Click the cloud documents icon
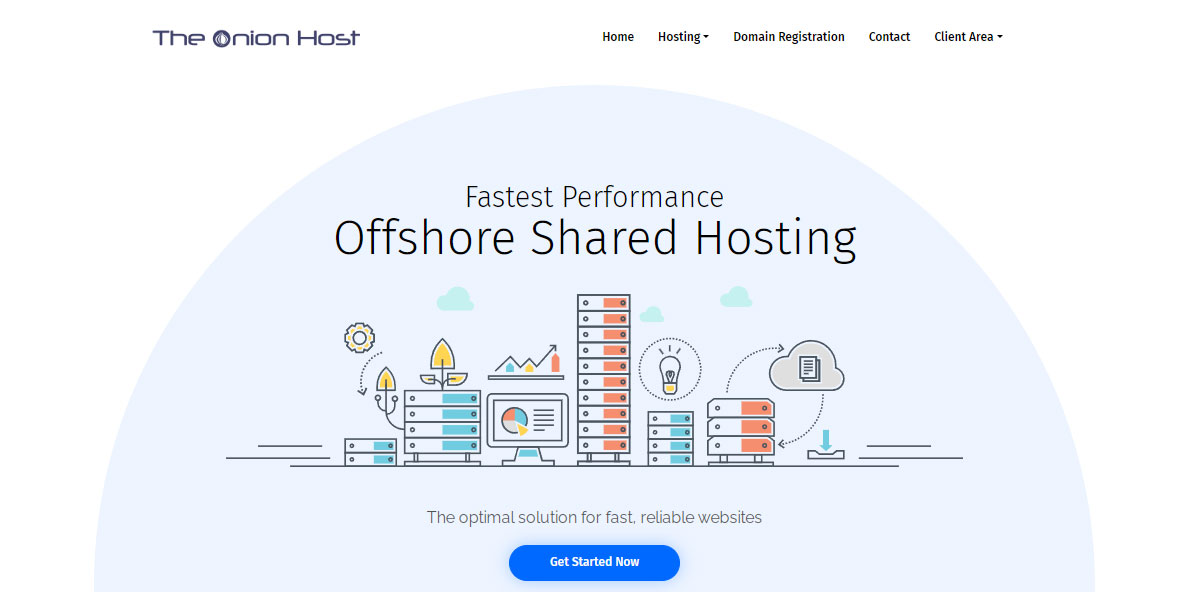The image size is (1200, 592). pyautogui.click(x=807, y=366)
